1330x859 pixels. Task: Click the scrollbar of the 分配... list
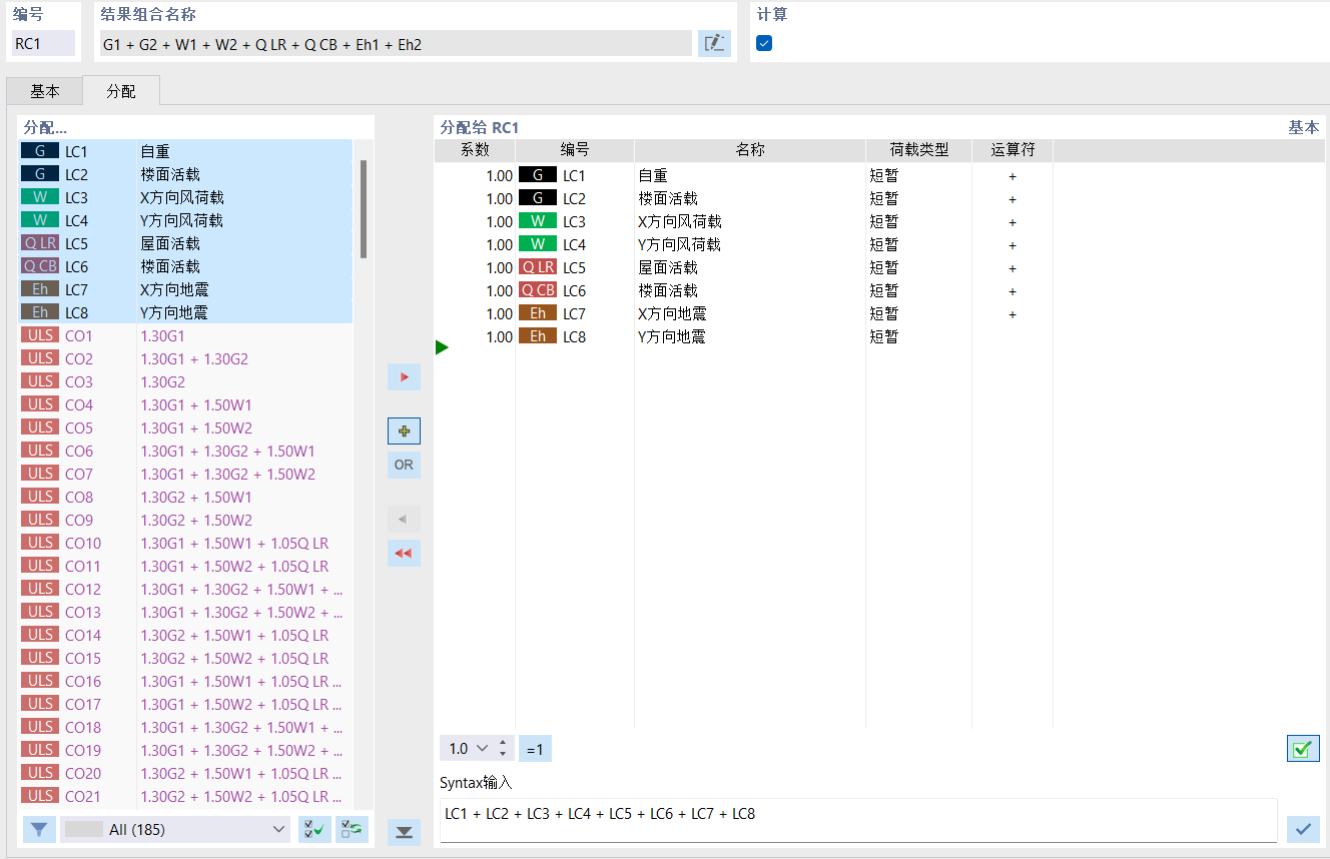(363, 208)
